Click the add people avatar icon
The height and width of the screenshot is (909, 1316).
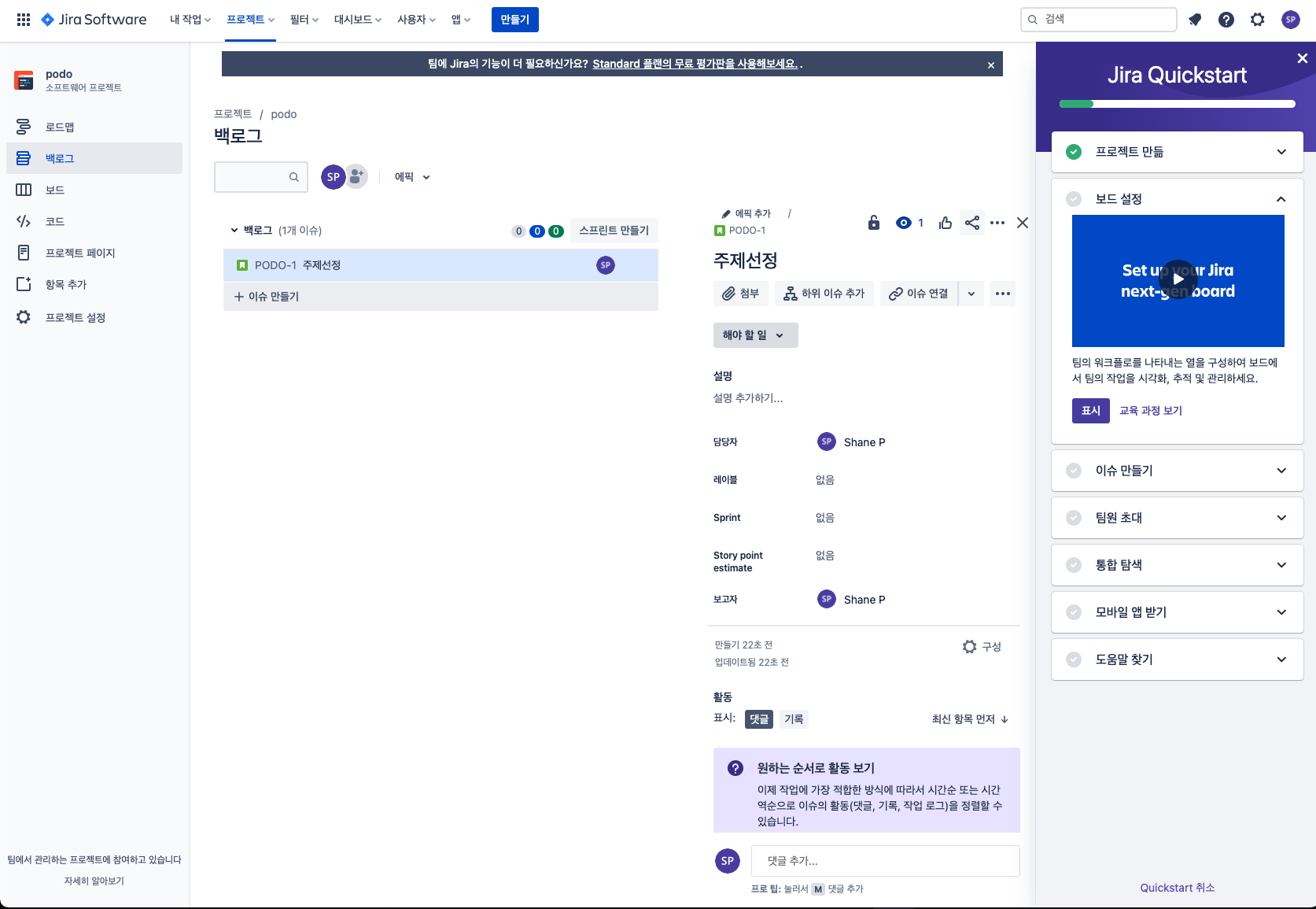tap(357, 177)
